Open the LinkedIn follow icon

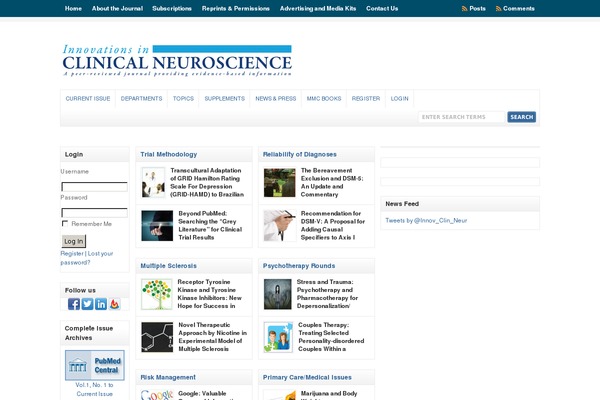(101, 304)
